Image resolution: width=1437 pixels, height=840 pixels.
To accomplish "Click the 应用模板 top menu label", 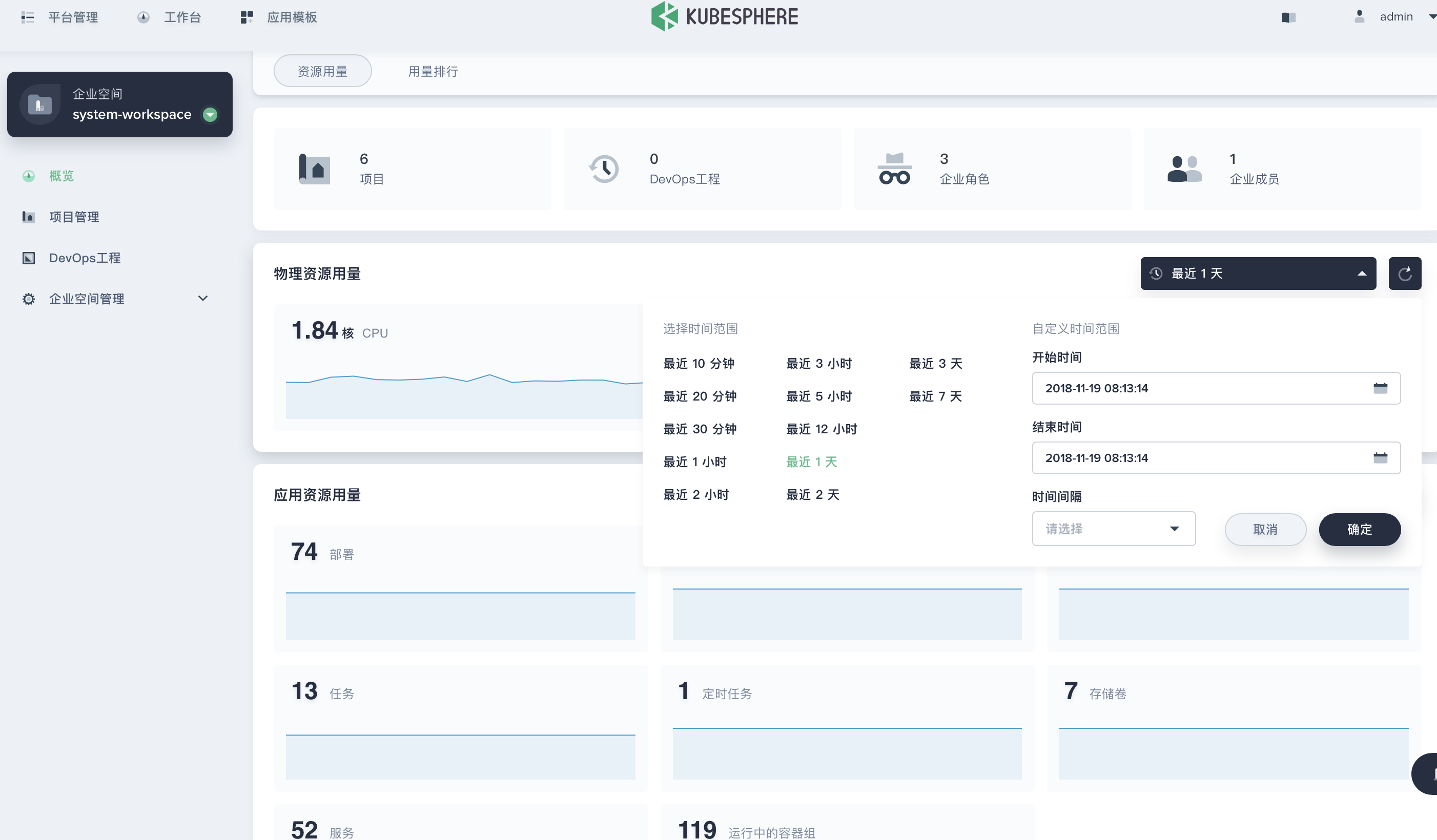I will 292,17.
